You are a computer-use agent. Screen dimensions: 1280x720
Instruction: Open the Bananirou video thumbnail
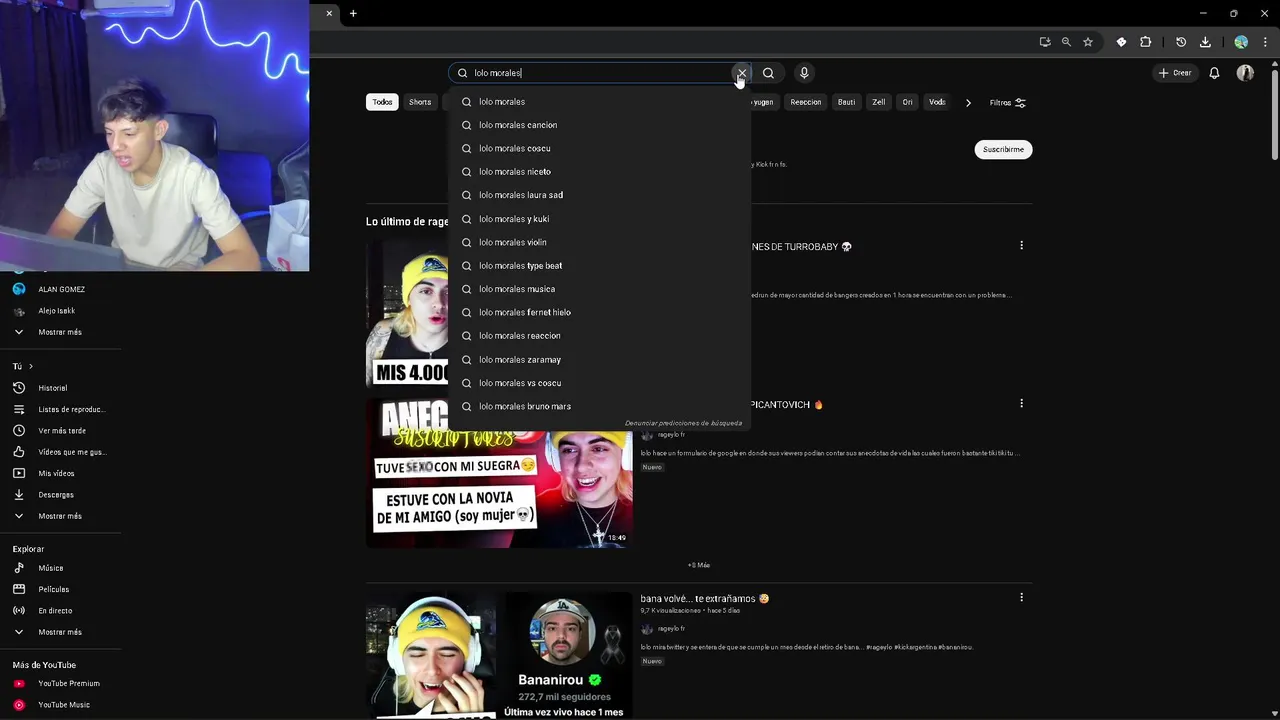tap(499, 655)
